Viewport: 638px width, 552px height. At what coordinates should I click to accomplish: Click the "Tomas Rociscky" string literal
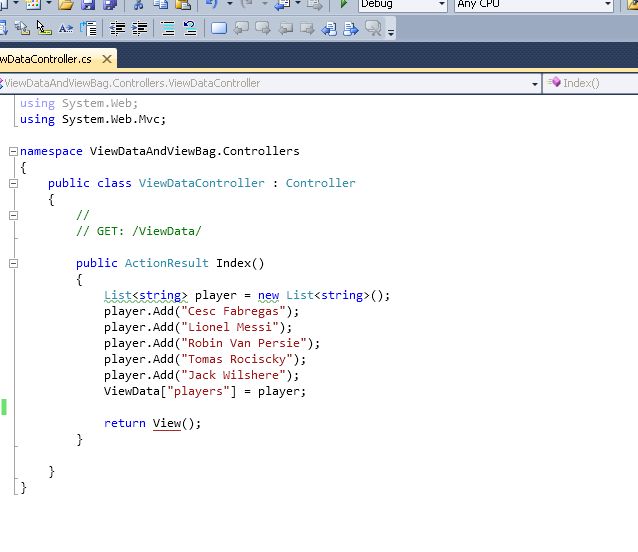tap(237, 359)
